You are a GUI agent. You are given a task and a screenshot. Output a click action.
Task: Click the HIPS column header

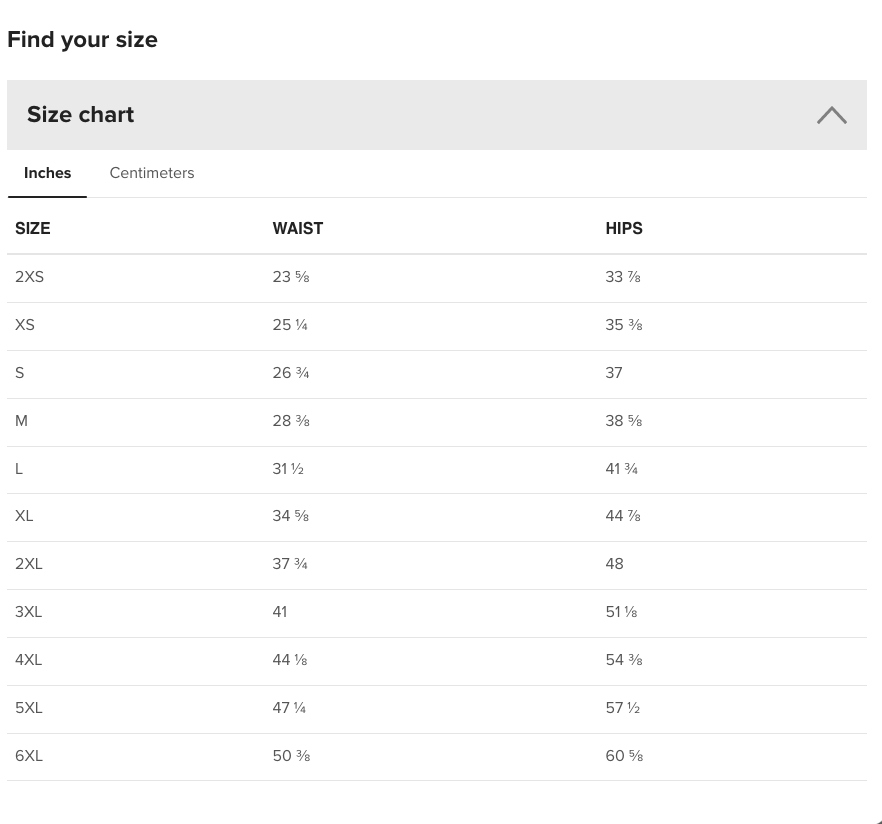(624, 228)
